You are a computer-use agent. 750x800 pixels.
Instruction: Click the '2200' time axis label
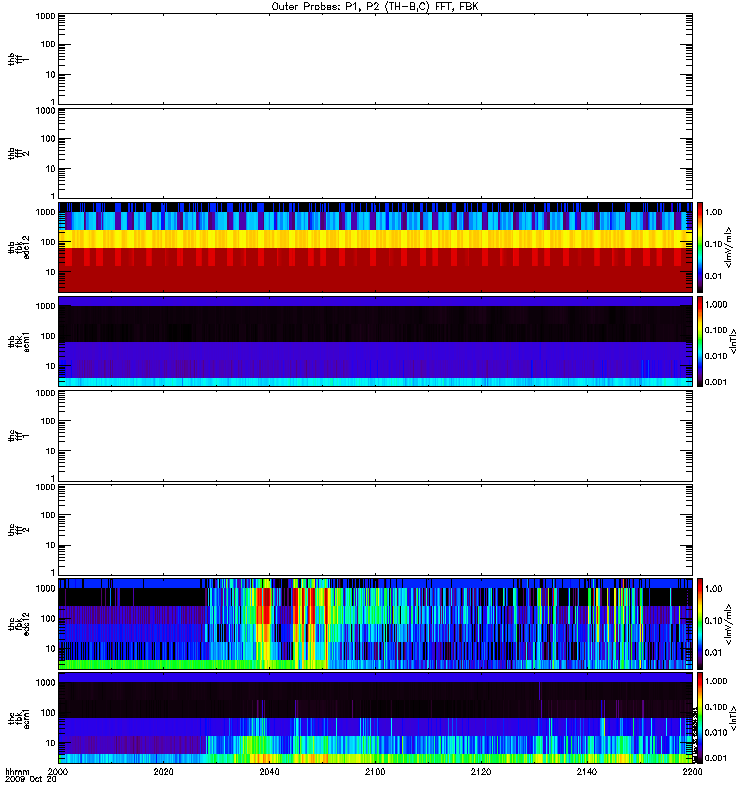(692, 771)
